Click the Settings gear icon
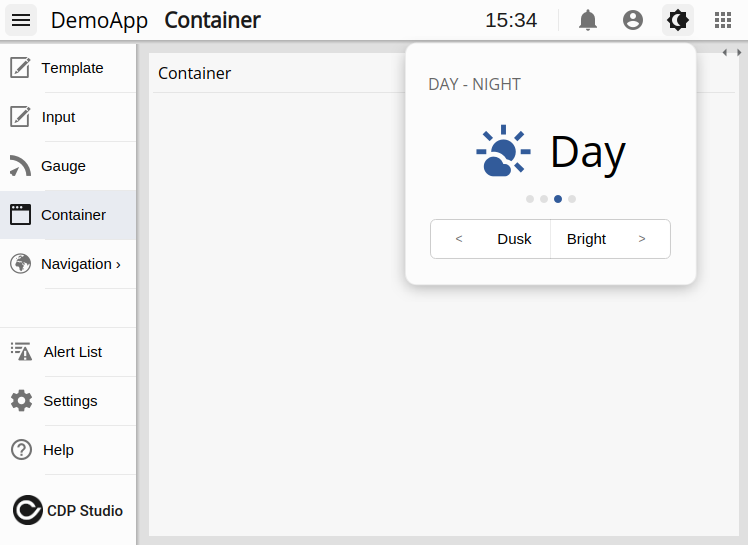This screenshot has height=545, width=748. point(21,401)
